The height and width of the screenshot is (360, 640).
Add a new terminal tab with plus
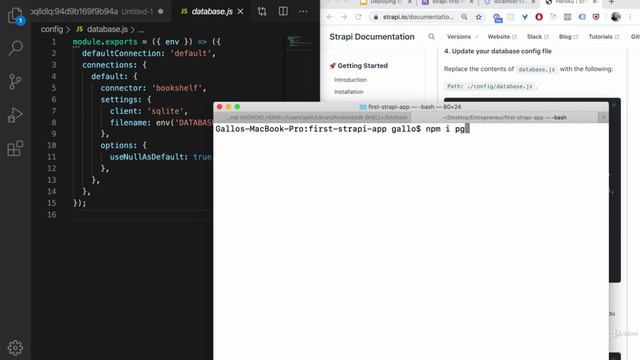[603, 118]
